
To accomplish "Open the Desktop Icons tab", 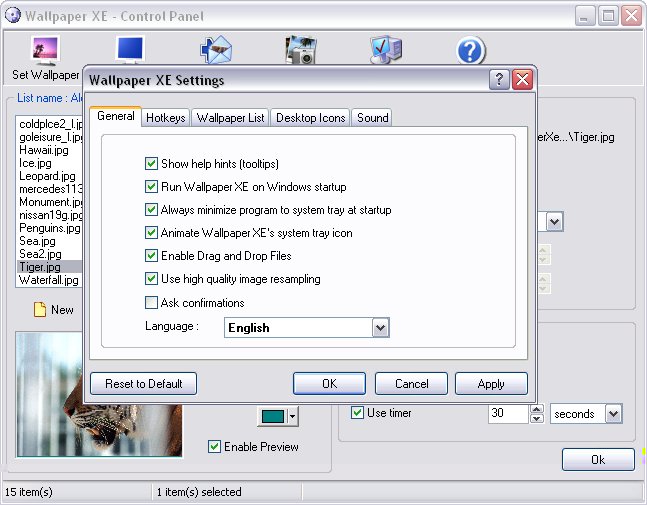I will [310, 118].
